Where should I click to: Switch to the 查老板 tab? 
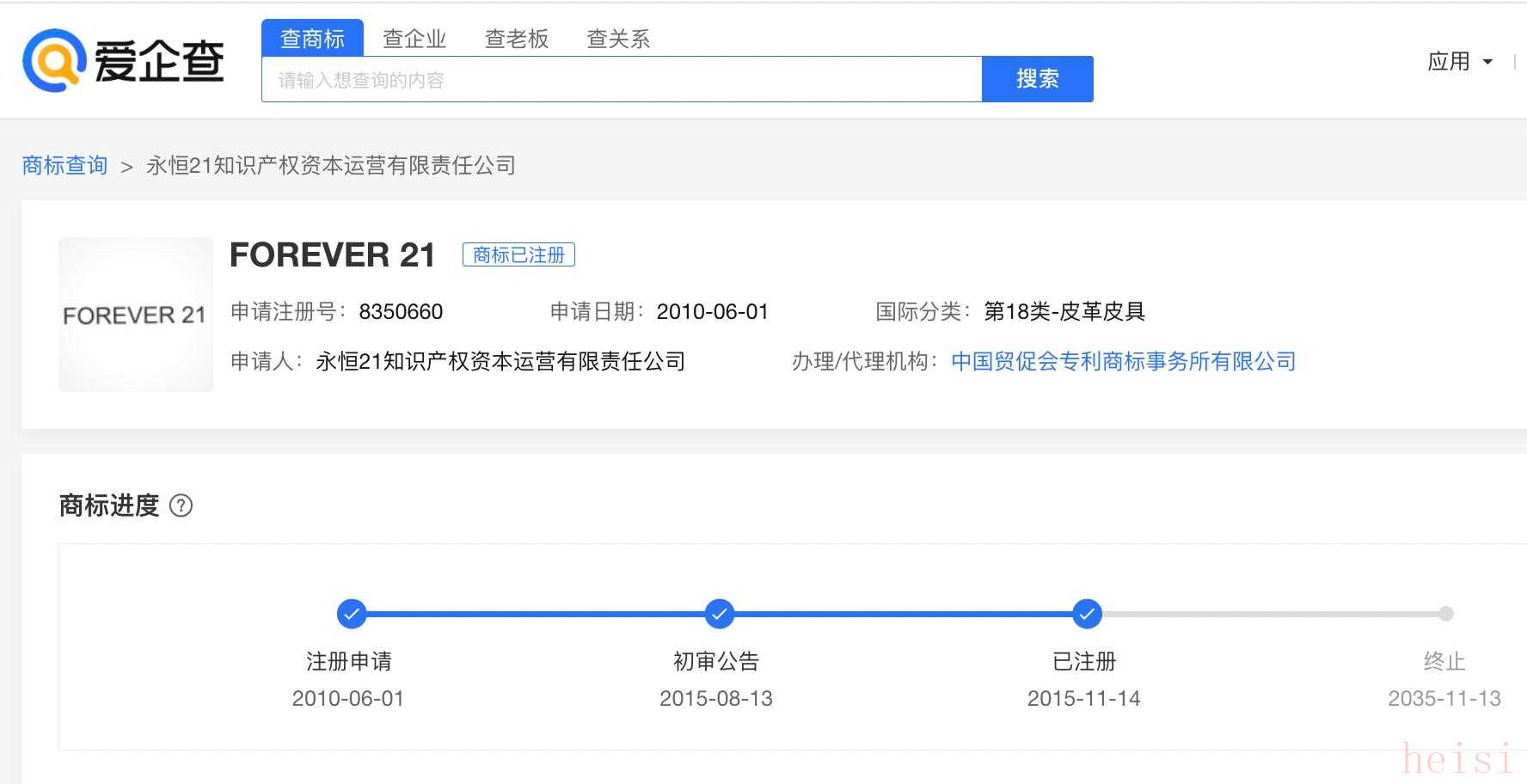coord(517,39)
